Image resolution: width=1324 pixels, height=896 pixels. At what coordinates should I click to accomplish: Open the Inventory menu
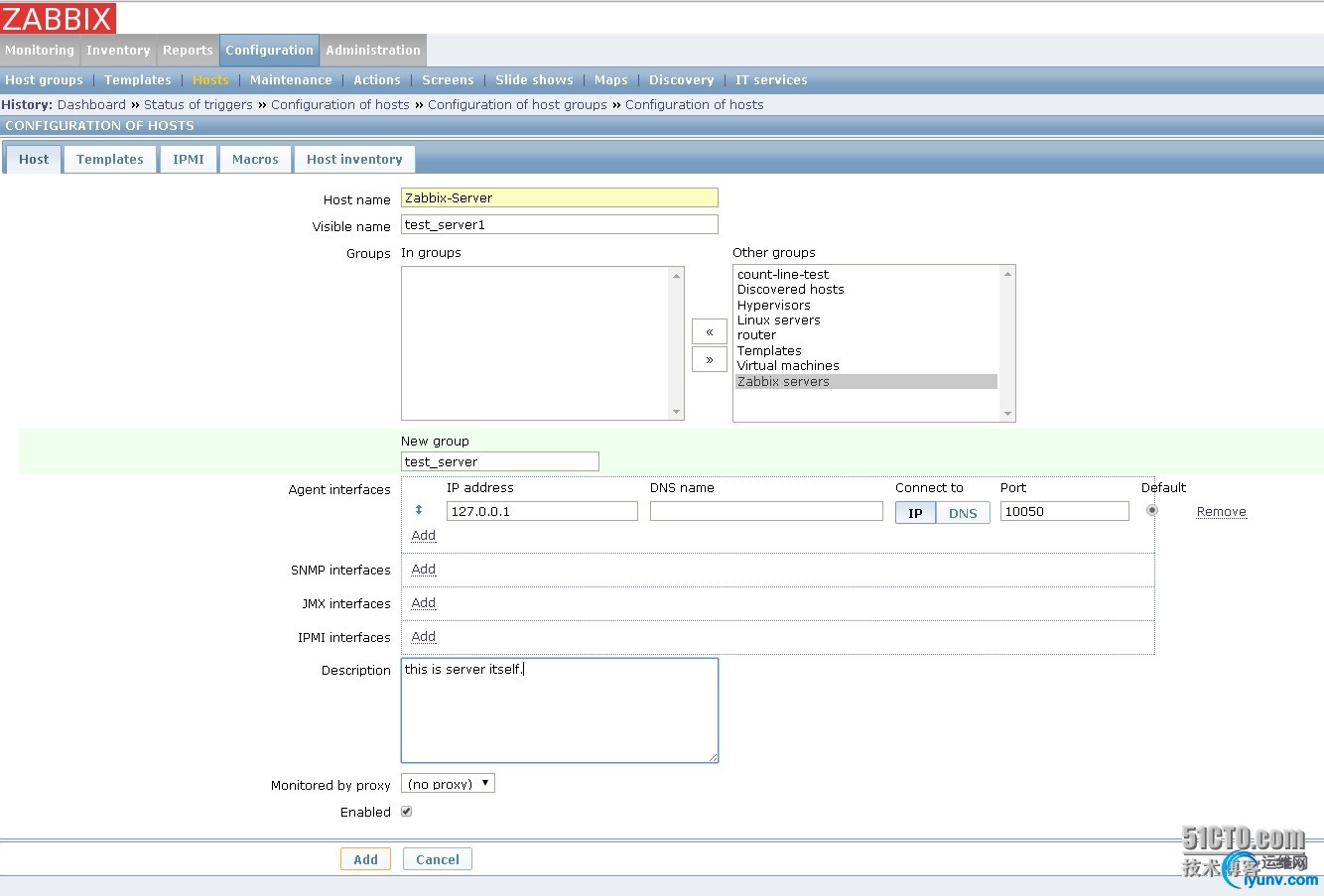click(x=118, y=51)
